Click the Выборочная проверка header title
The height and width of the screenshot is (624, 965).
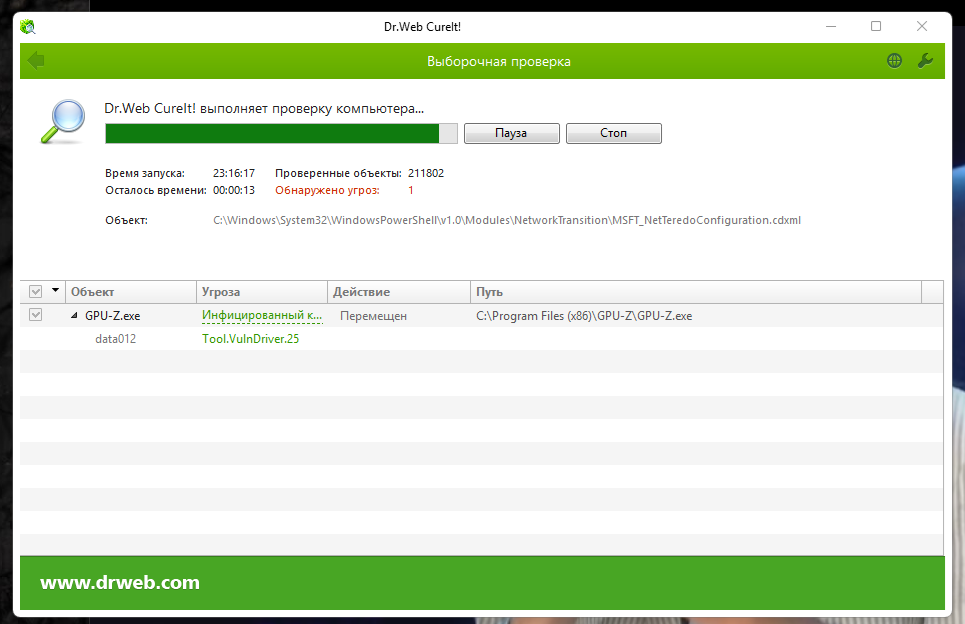[499, 62]
